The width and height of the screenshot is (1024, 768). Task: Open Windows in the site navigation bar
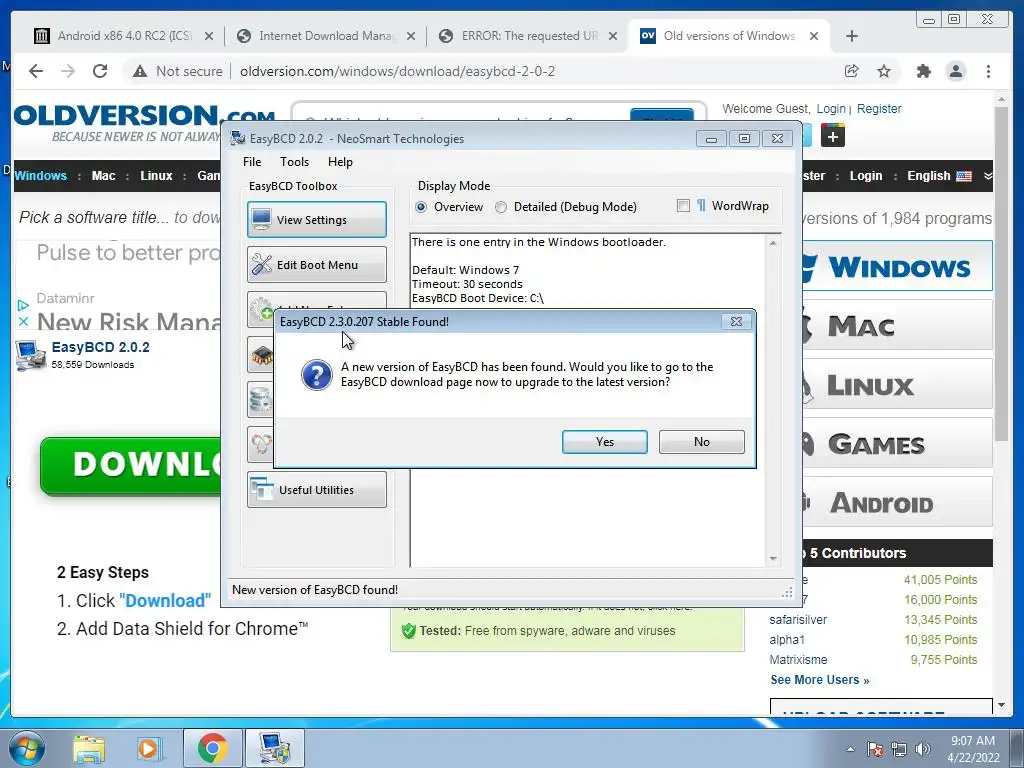point(40,176)
